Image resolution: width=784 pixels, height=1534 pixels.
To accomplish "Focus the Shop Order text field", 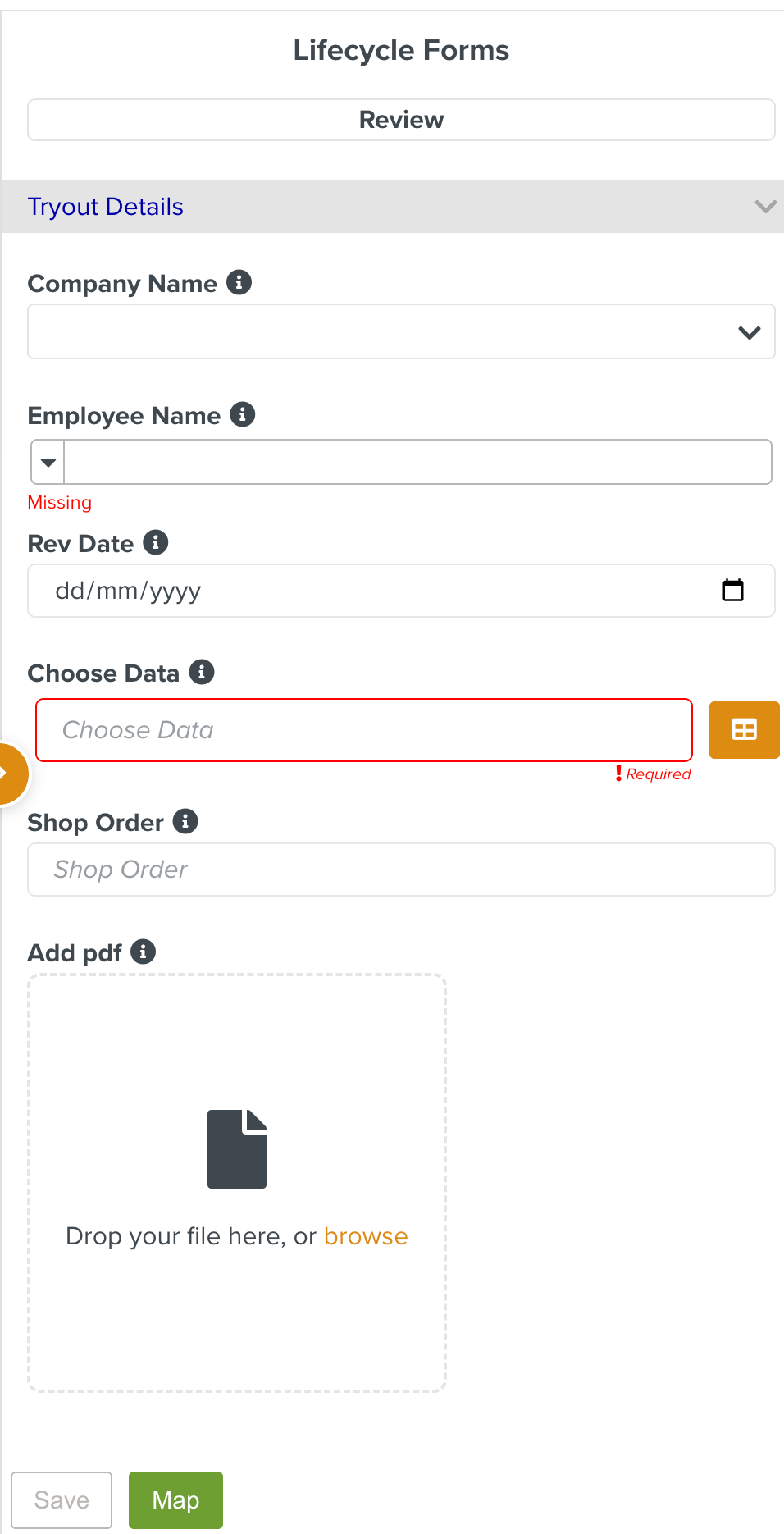I will 401,870.
